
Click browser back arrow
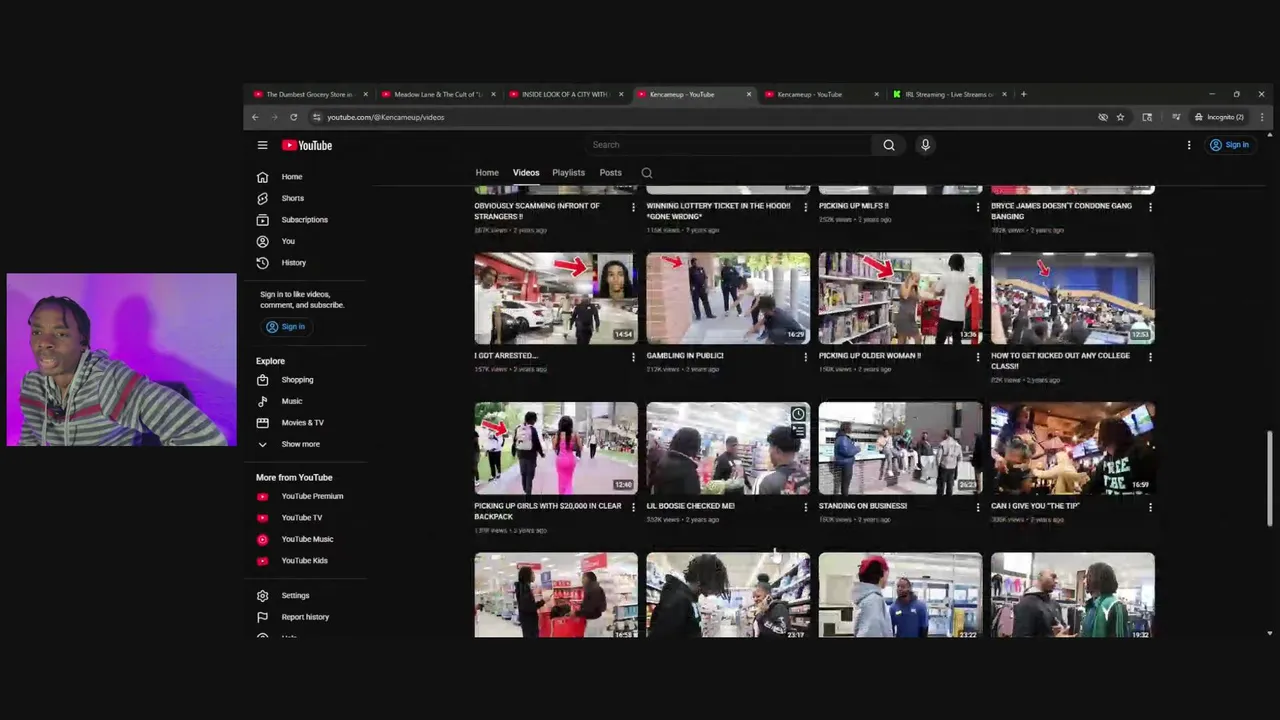coord(255,117)
